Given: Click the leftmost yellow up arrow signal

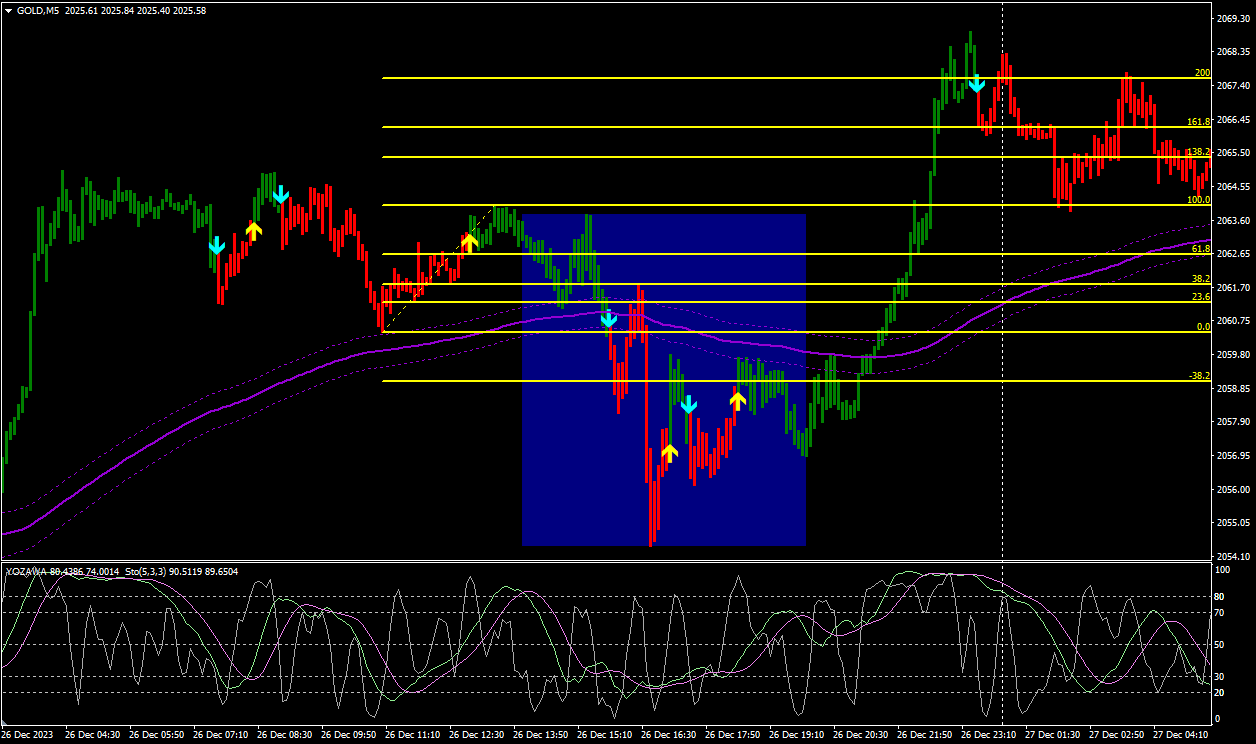Looking at the screenshot, I should 254,231.
